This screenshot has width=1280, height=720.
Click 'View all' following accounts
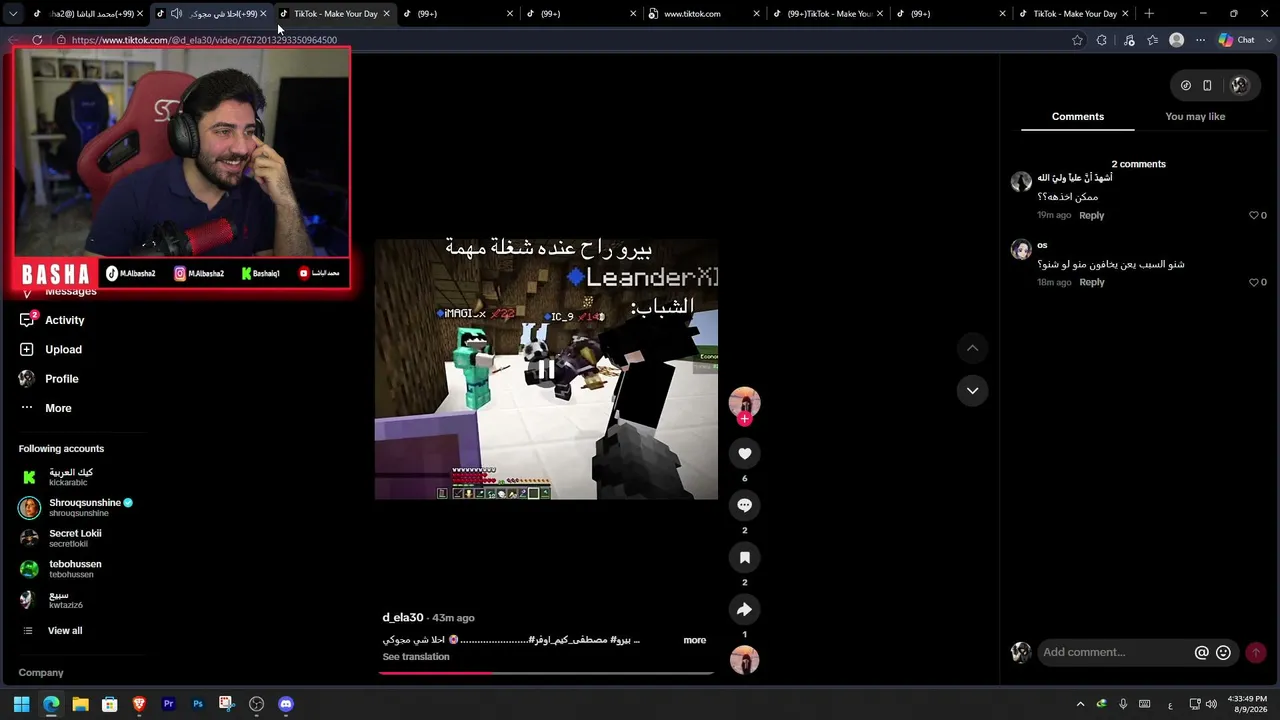pos(65,631)
